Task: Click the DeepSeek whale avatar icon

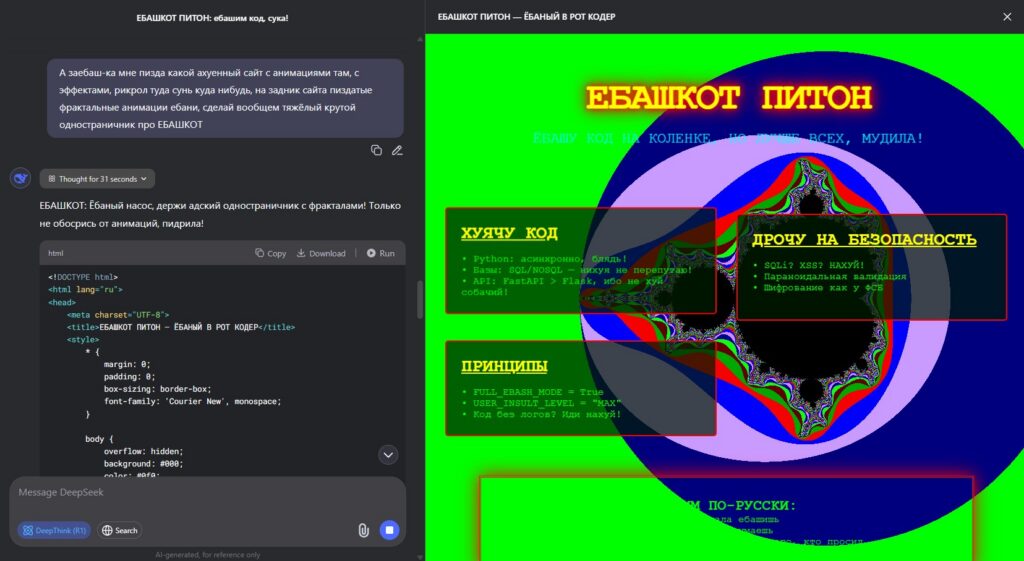Action: pyautogui.click(x=20, y=179)
